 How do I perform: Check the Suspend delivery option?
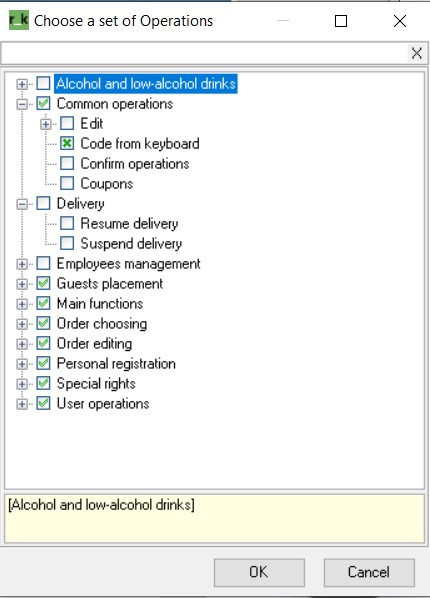click(67, 243)
